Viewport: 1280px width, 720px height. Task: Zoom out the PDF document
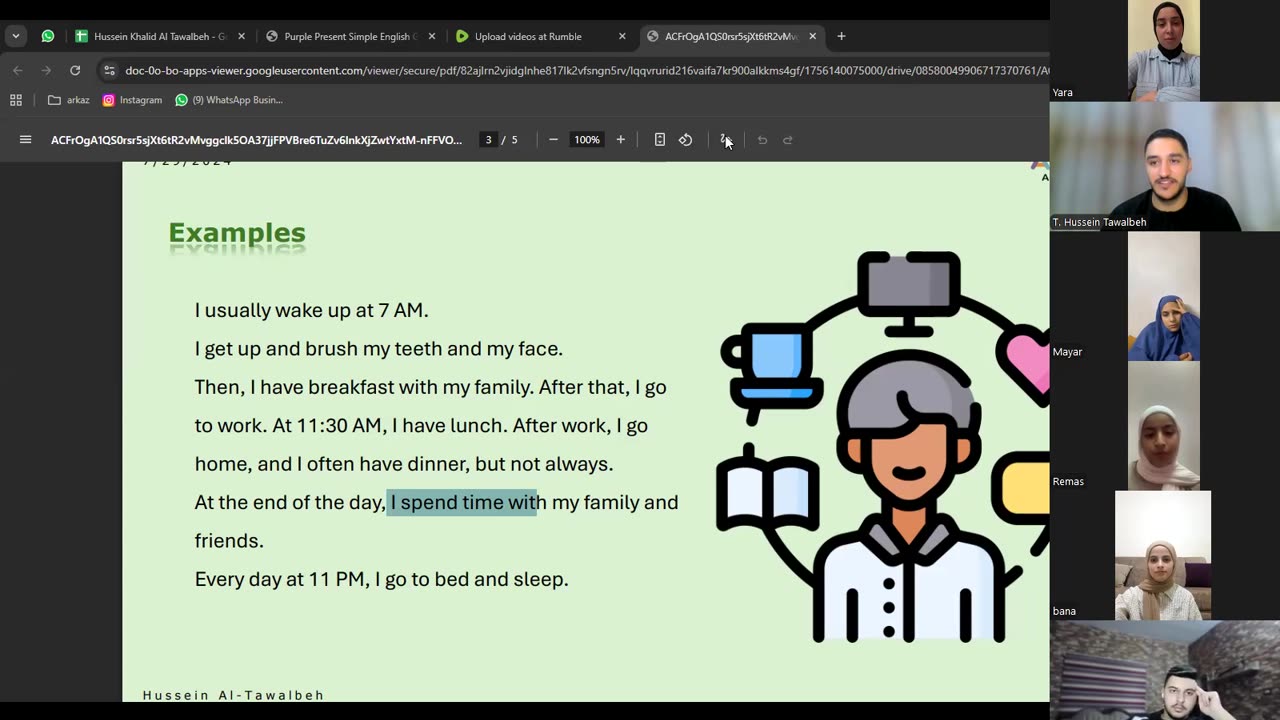553,140
